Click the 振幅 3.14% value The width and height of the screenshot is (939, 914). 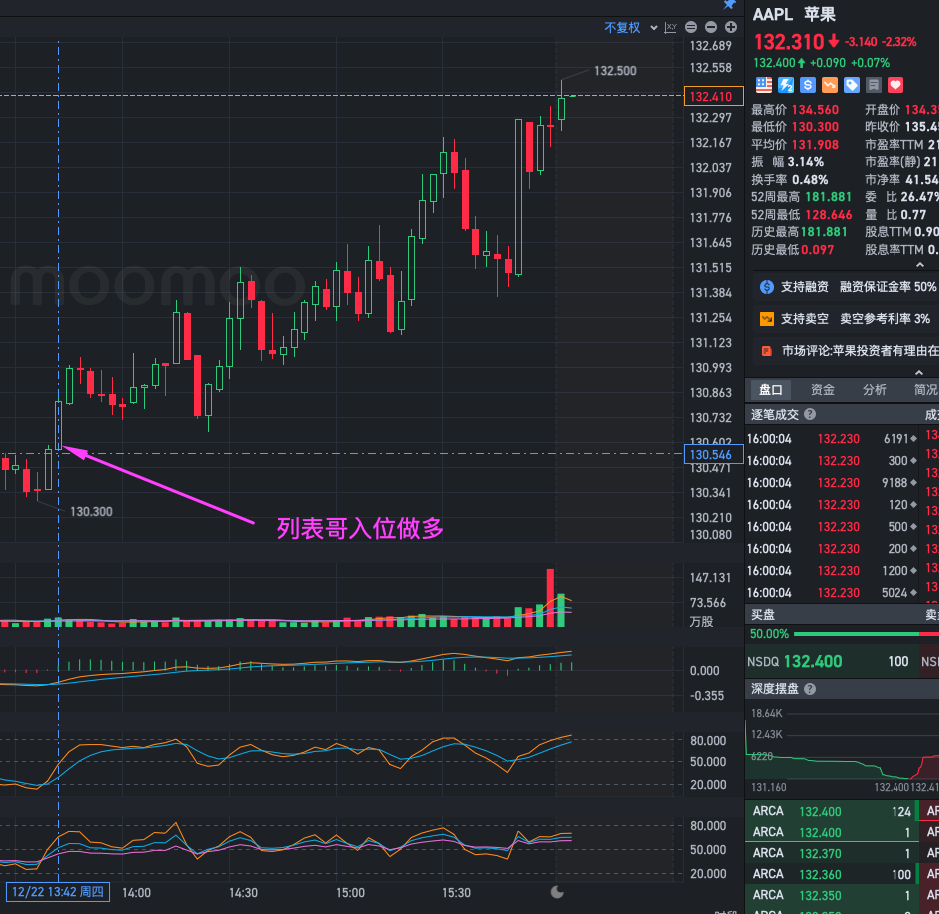805,162
